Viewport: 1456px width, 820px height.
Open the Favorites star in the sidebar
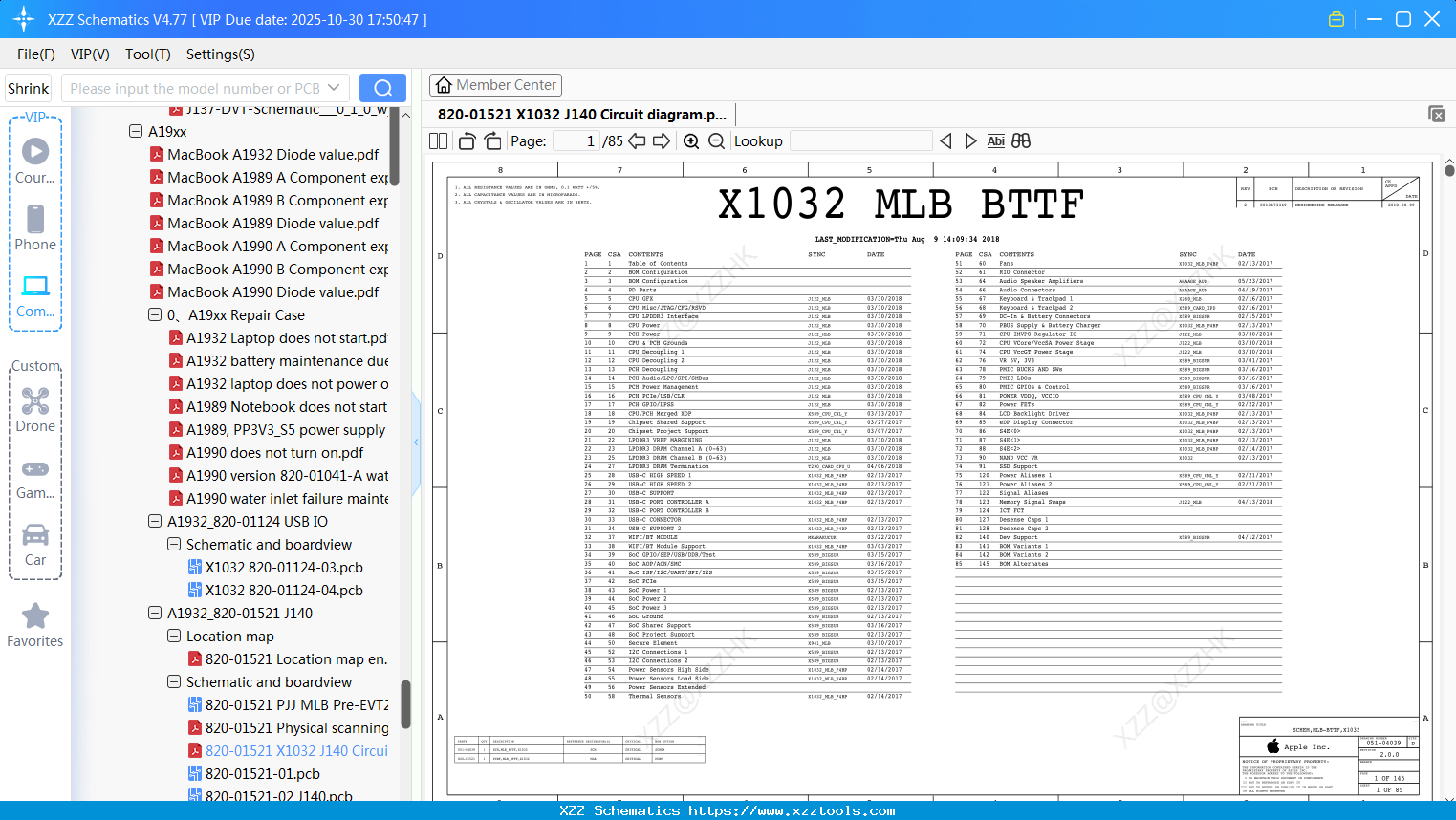[35, 625]
